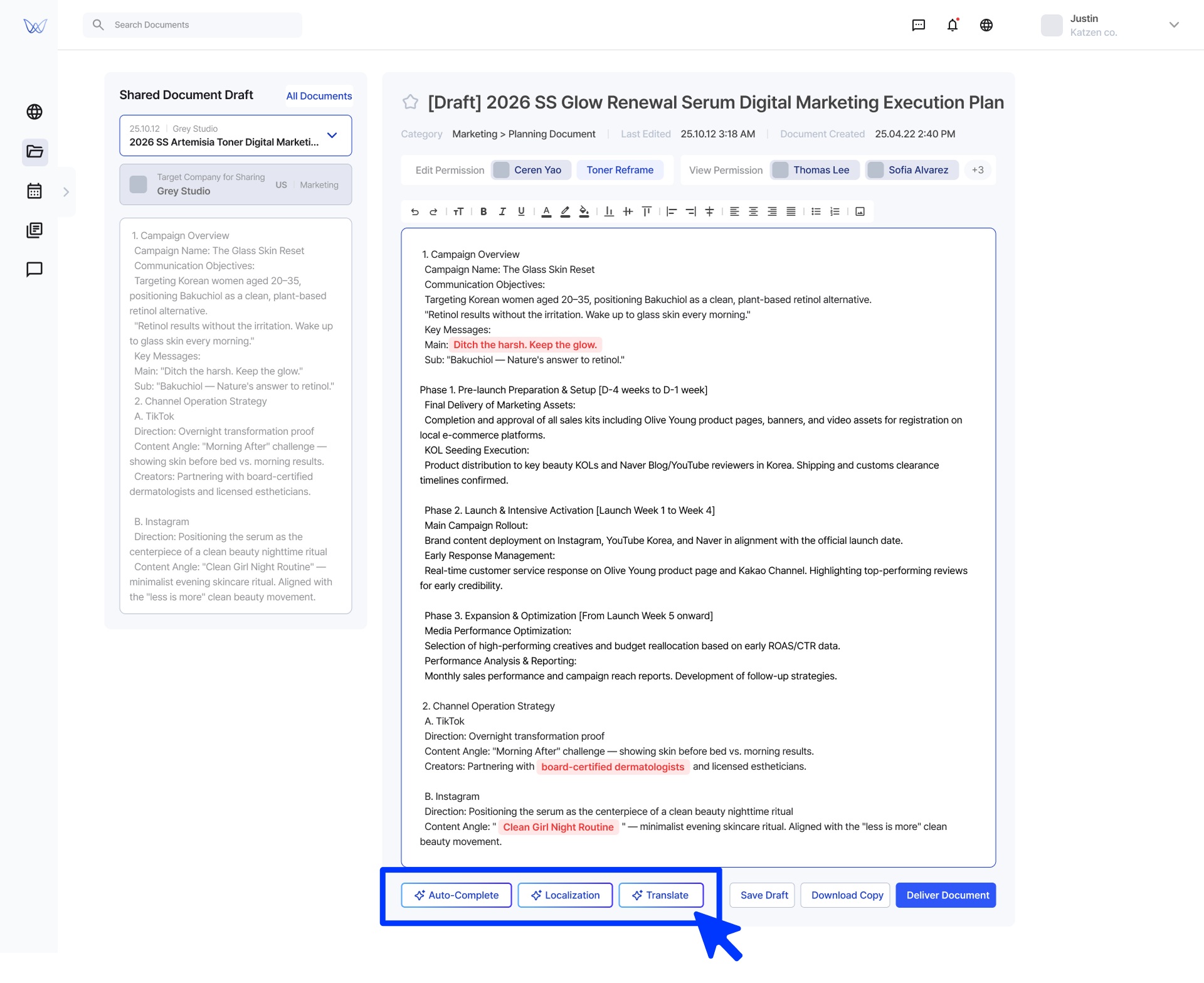Toggle bold formatting
The height and width of the screenshot is (983, 1204).
coord(483,212)
